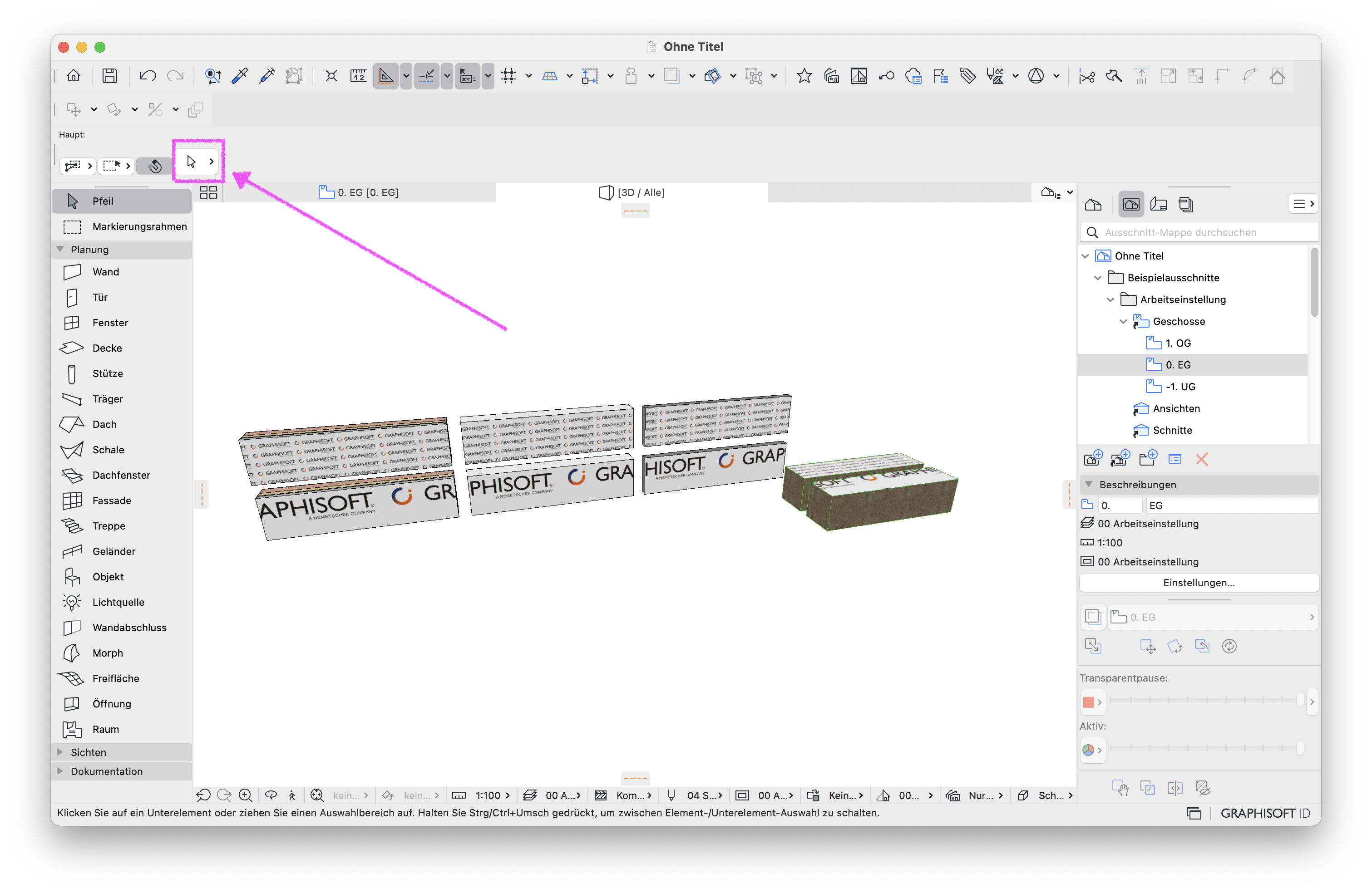This screenshot has width=1372, height=893.
Task: Open the tab overview grid button
Action: (208, 192)
